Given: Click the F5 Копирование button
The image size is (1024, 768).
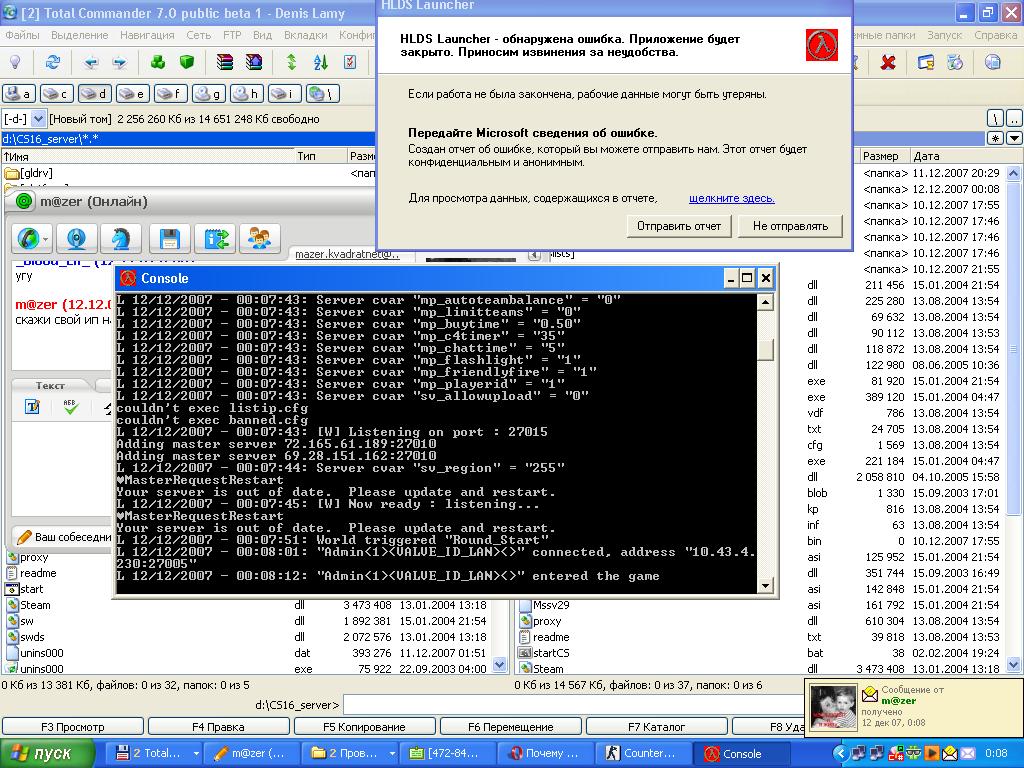Looking at the screenshot, I should [x=364, y=727].
